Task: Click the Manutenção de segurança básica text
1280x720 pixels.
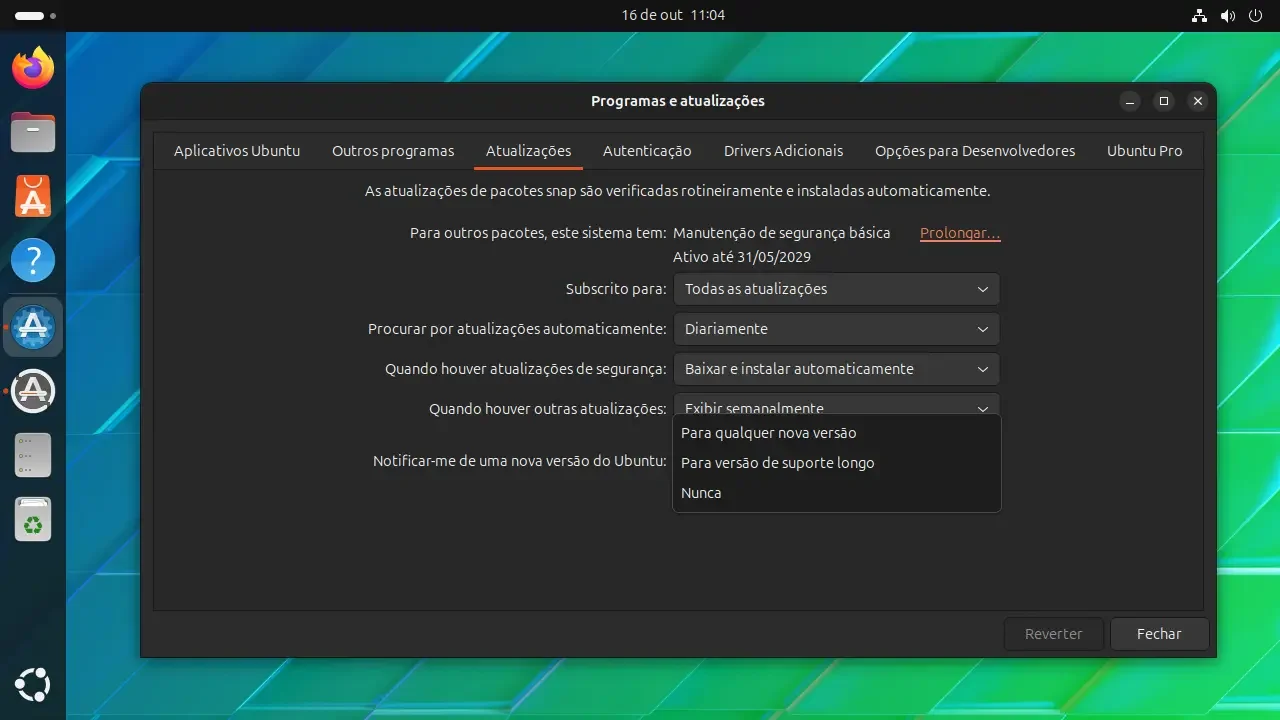Action: tap(782, 233)
